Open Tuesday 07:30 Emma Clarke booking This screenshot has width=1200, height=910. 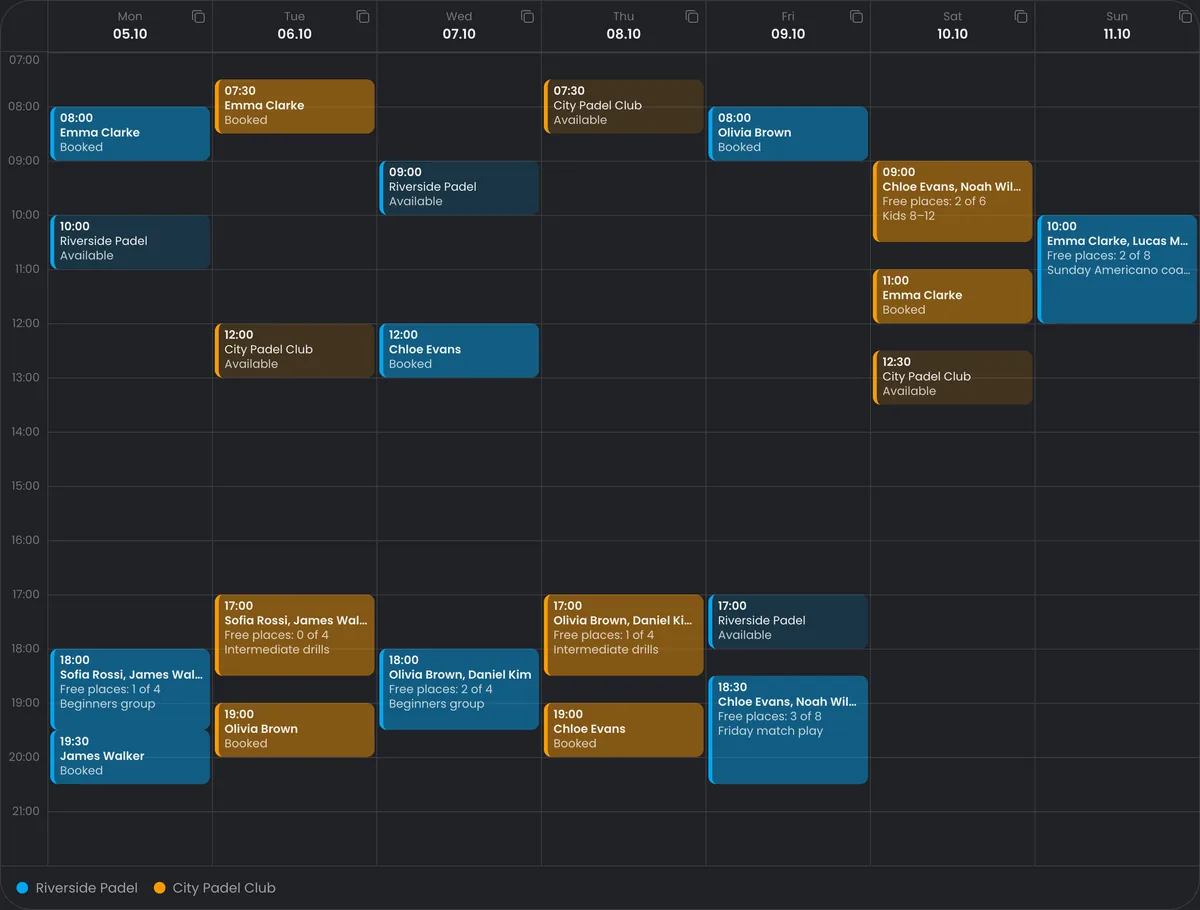[x=295, y=107]
